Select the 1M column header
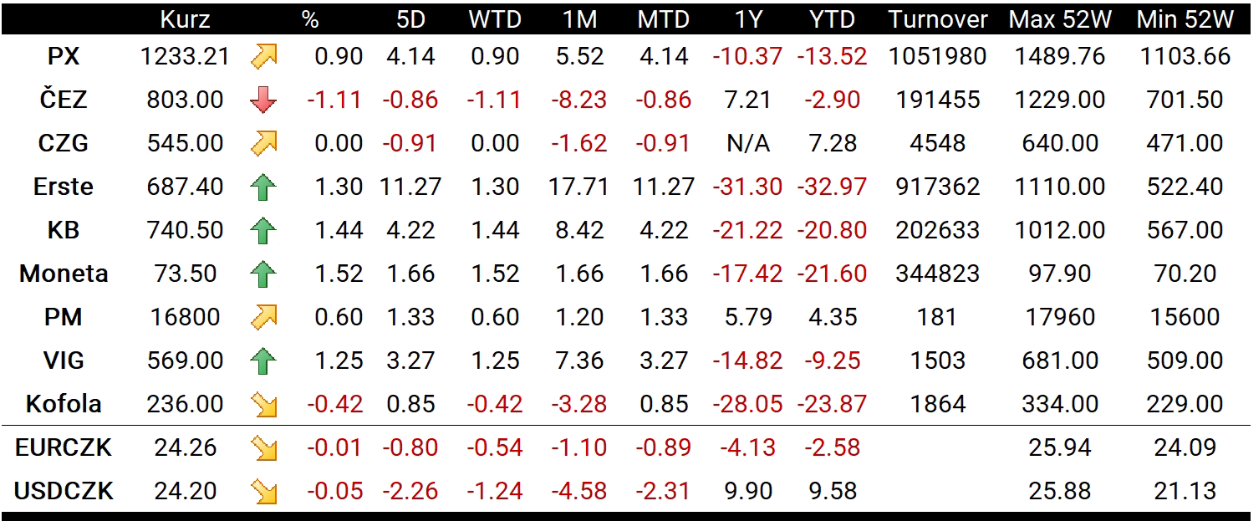The height and width of the screenshot is (523, 1253). click(580, 19)
